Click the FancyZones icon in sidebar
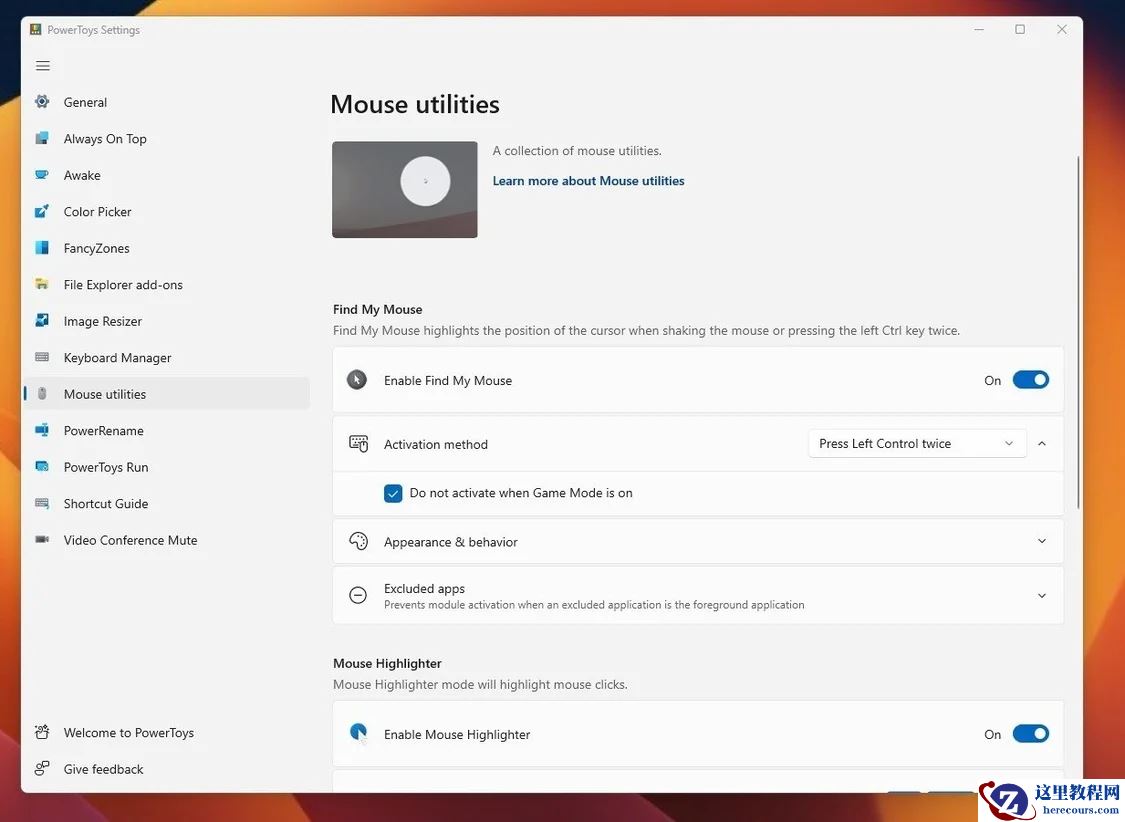The height and width of the screenshot is (822, 1125). click(42, 248)
